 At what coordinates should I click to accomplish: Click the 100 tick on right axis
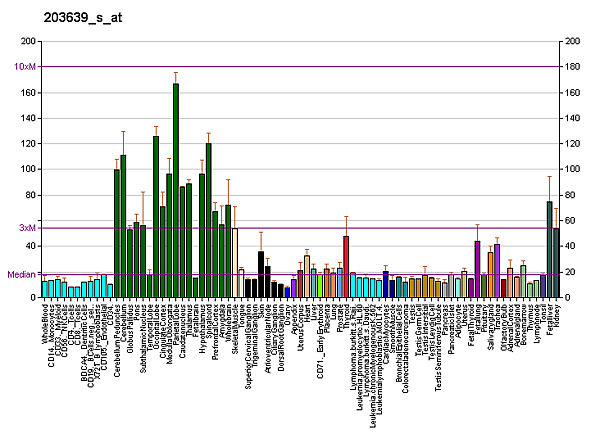coord(571,170)
